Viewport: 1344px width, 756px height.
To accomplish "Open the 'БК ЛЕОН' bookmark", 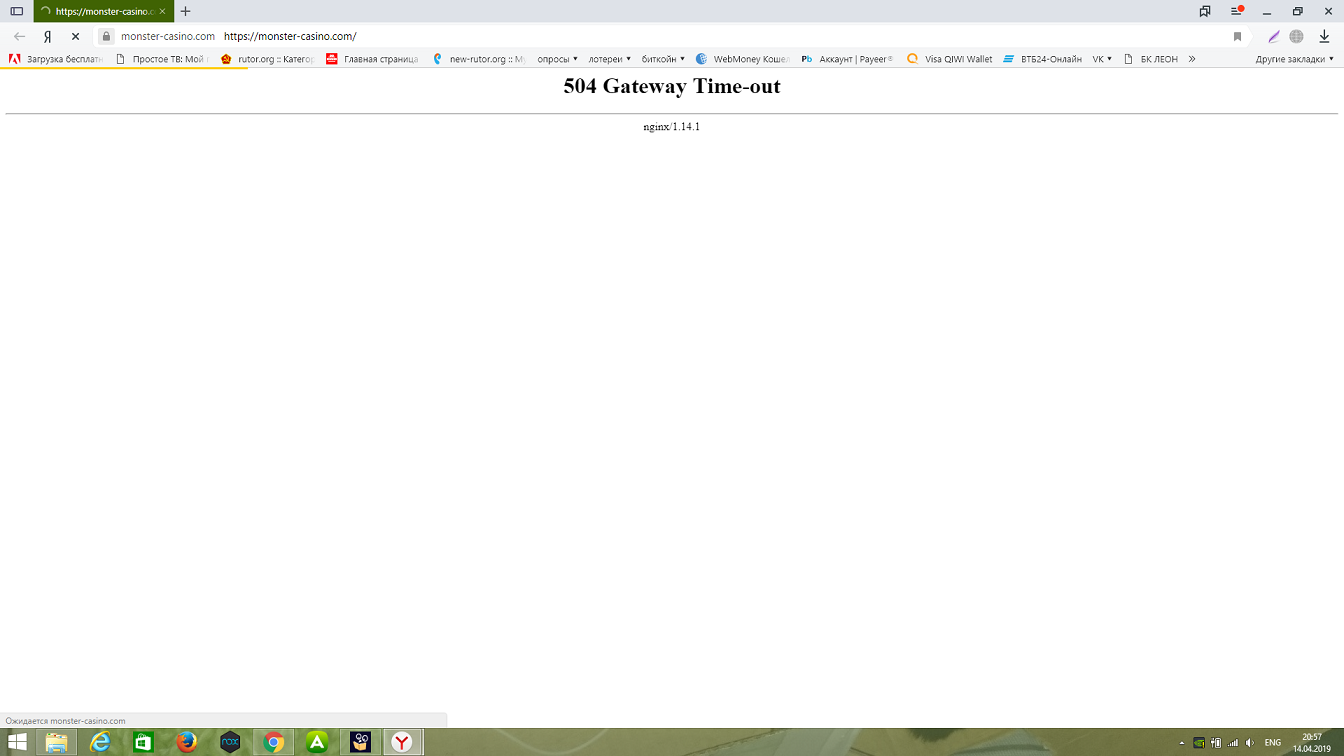I will click(1151, 59).
